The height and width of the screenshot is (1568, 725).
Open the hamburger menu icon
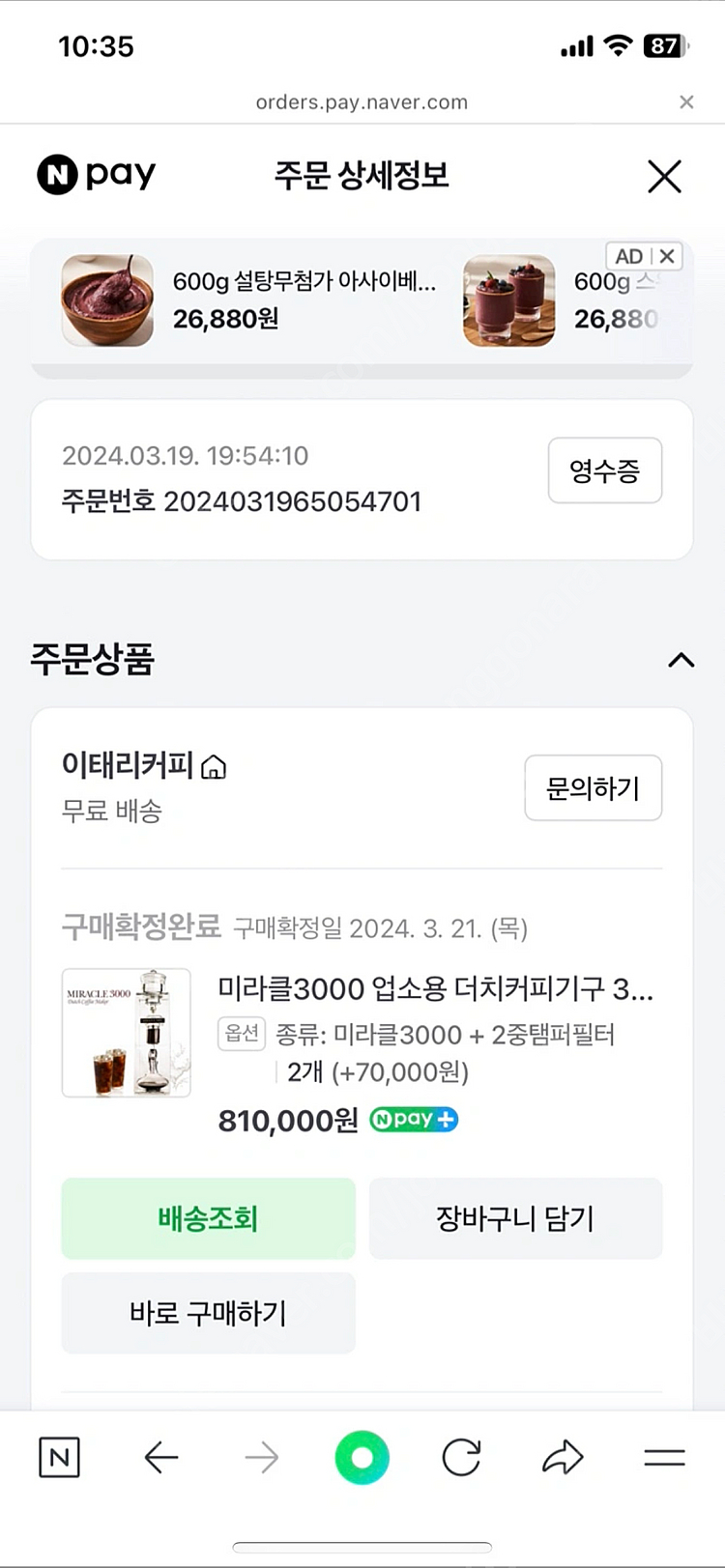point(664,1457)
